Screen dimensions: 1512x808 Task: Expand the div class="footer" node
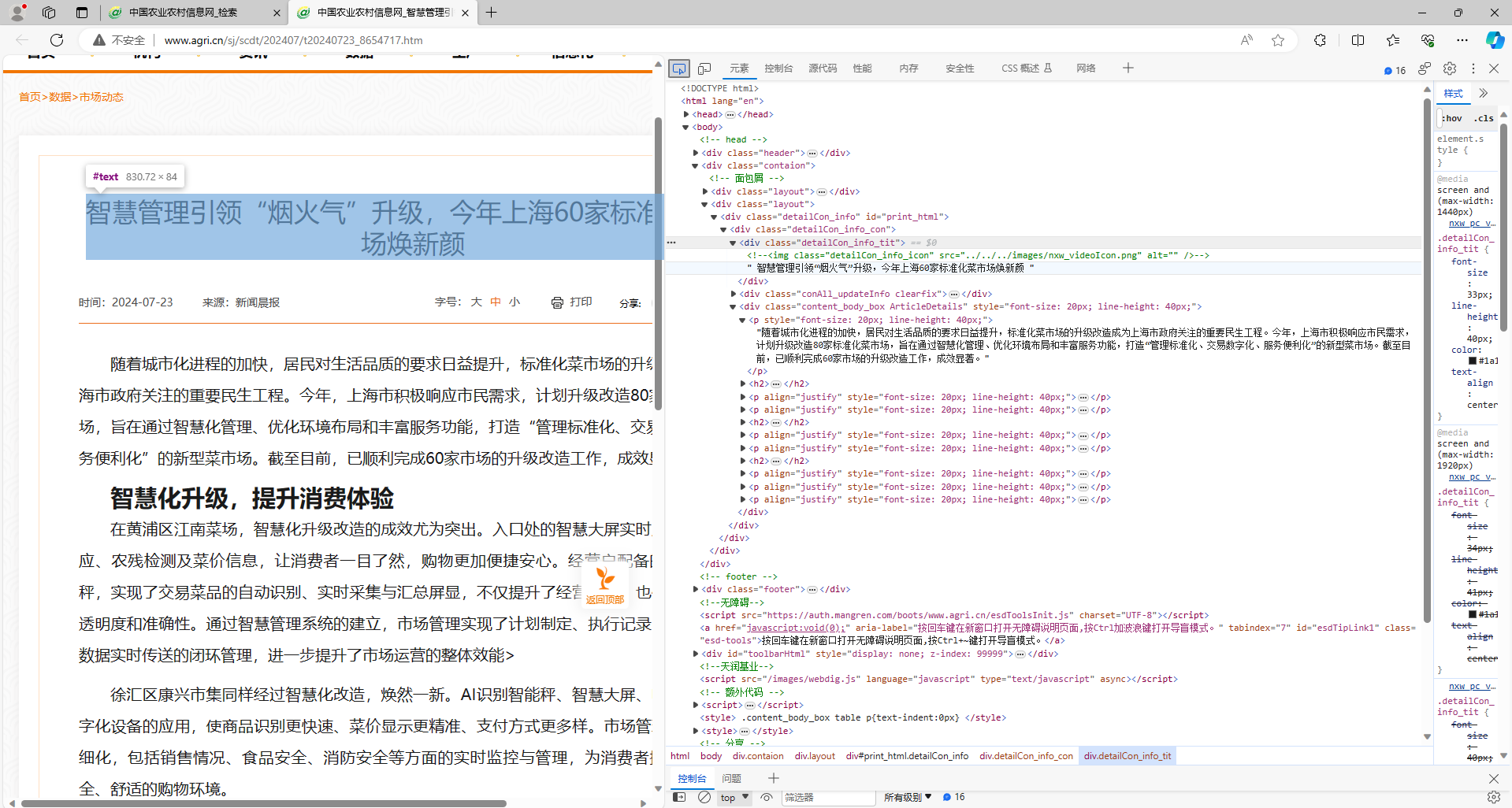(696, 589)
